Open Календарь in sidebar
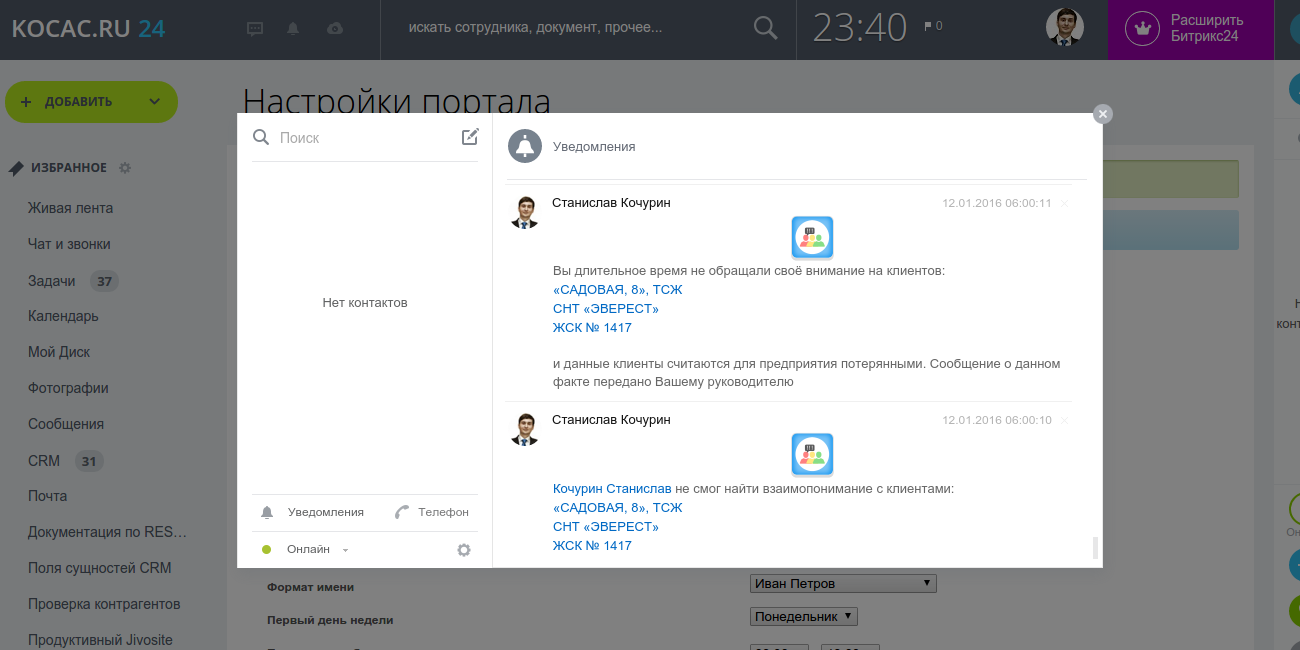Screen dimensions: 1300x650 pyautogui.click(x=63, y=316)
